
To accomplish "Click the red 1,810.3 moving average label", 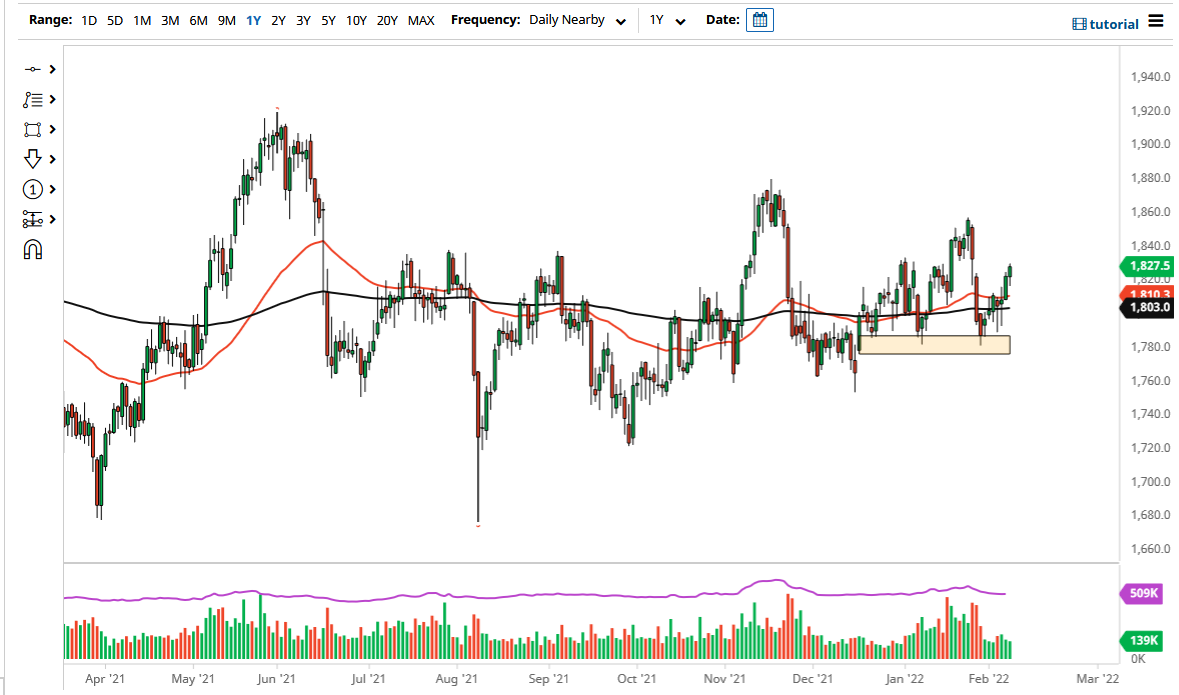I will [1147, 293].
